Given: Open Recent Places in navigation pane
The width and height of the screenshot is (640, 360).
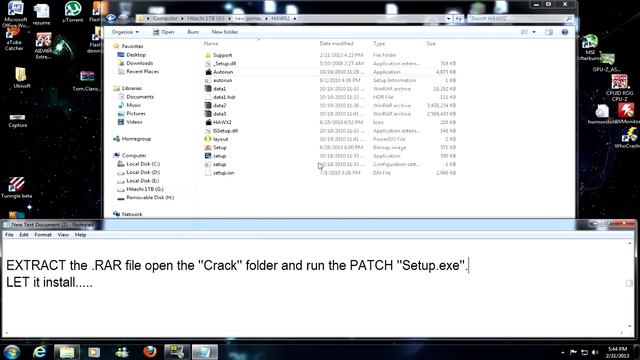Looking at the screenshot, I should click(142, 71).
